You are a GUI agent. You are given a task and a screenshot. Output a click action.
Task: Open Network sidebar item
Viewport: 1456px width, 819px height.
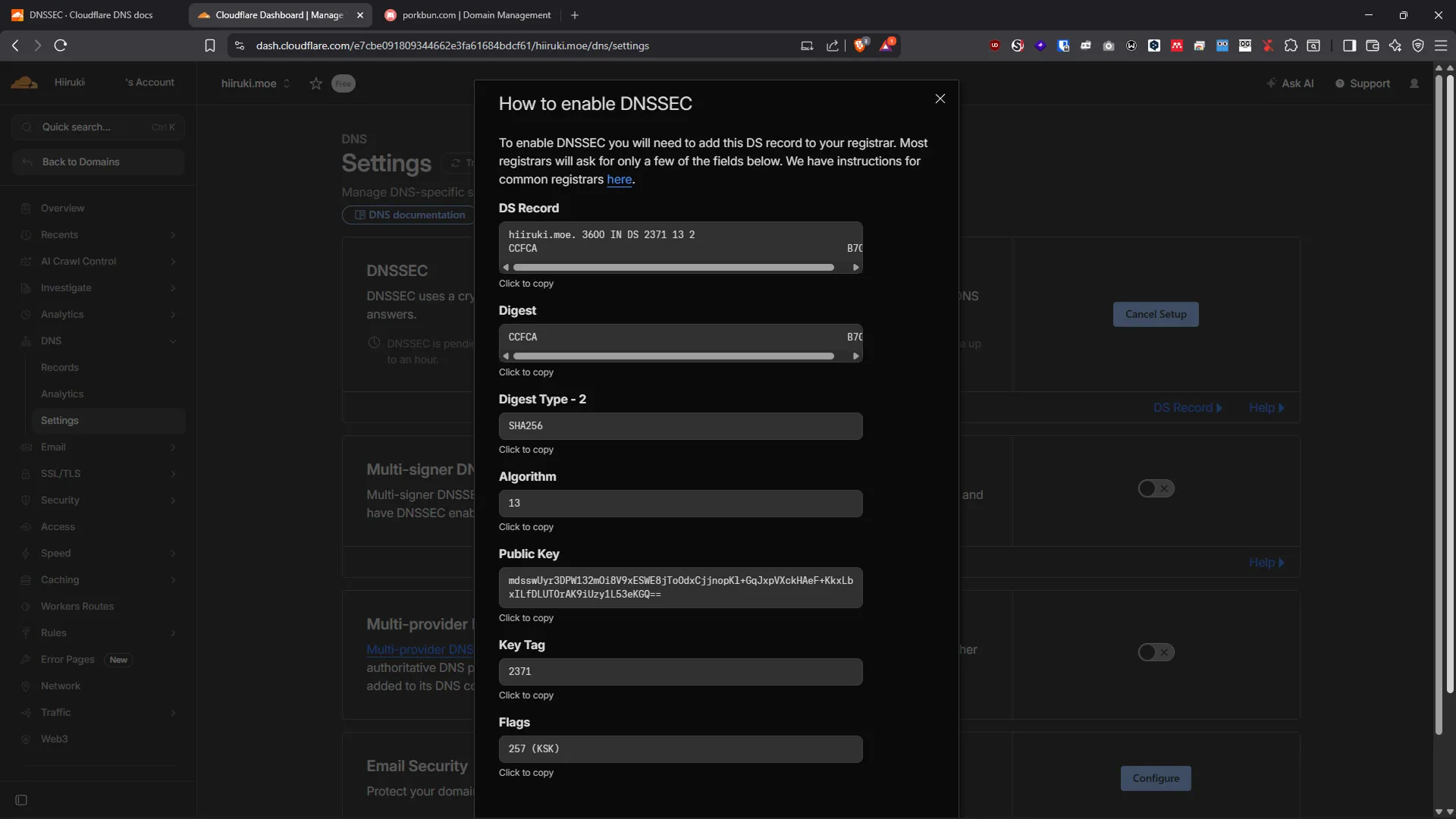tap(60, 686)
